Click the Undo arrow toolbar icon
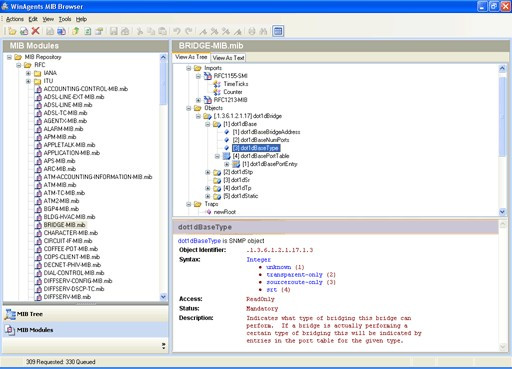512x369 pixels. click(177, 31)
